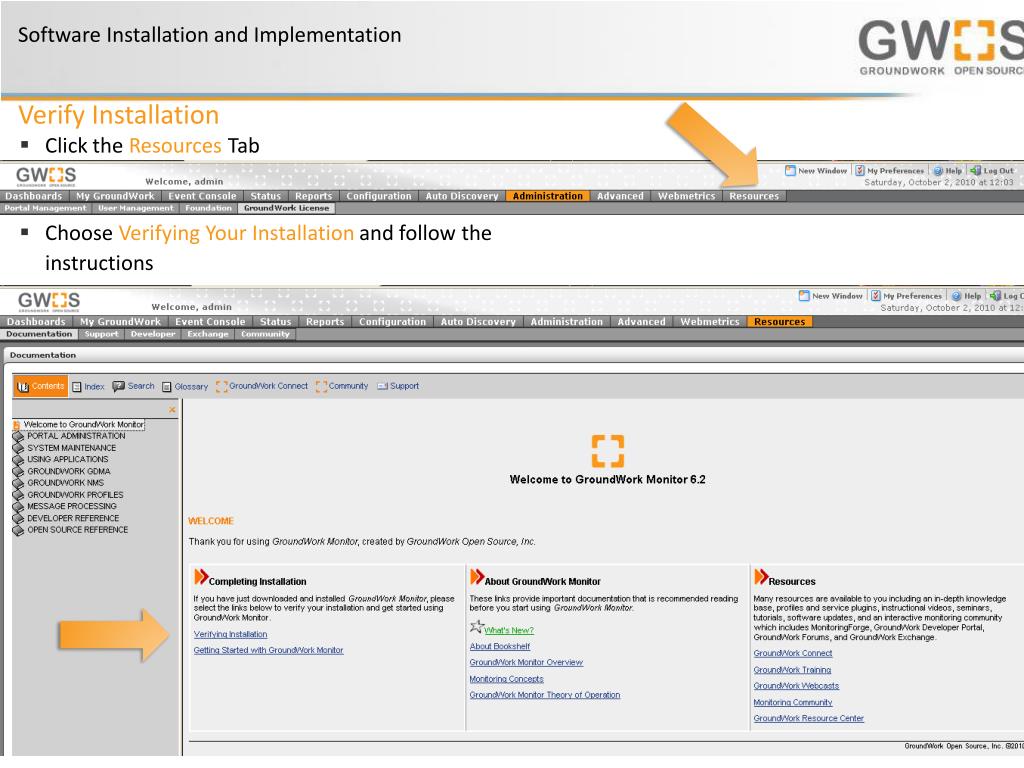The height and width of the screenshot is (768, 1024).
Task: Open the About Bookshelf link
Action: click(x=500, y=647)
